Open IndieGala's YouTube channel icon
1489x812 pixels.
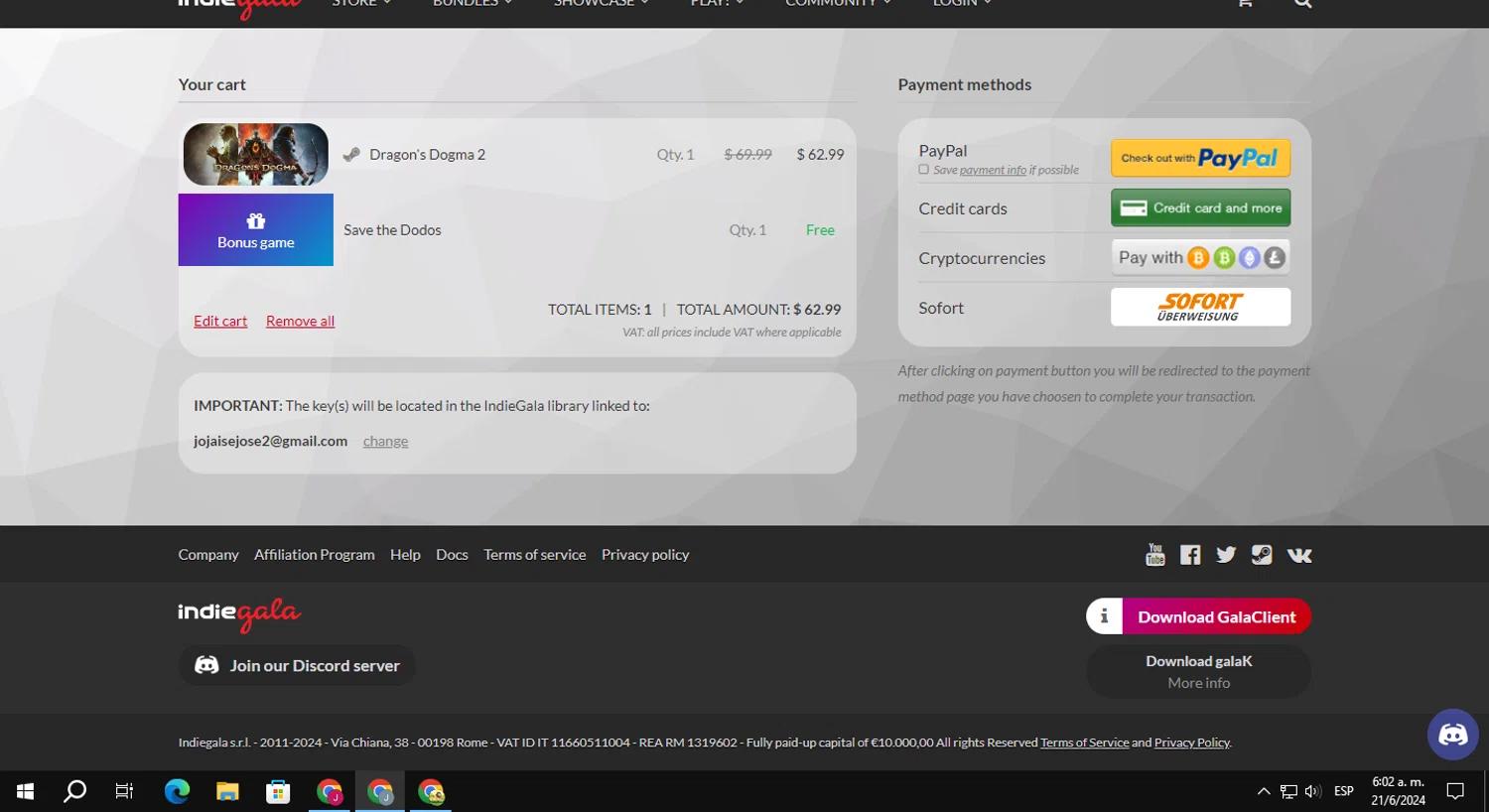click(x=1154, y=555)
